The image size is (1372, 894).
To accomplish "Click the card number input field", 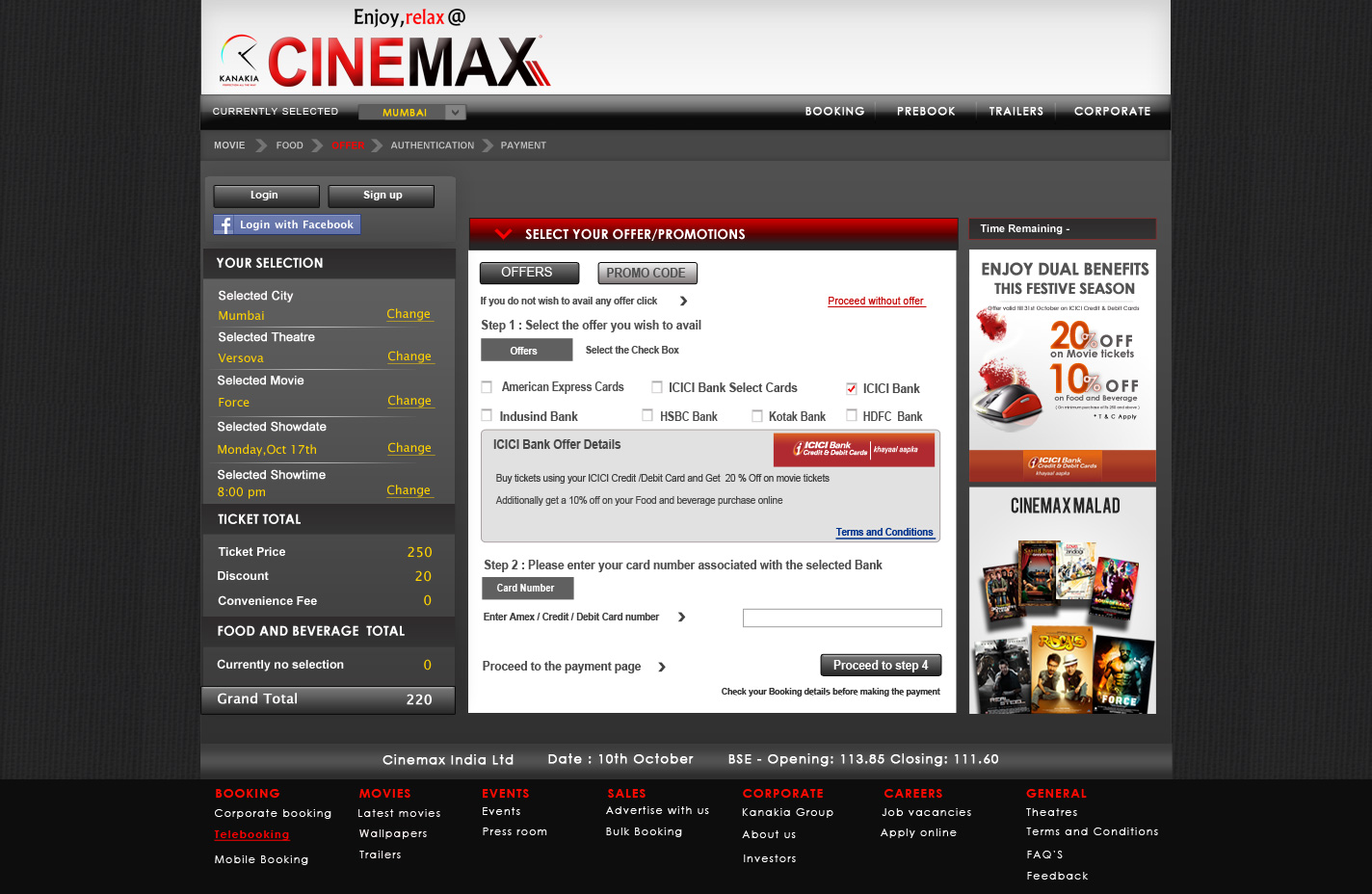I will tap(842, 618).
